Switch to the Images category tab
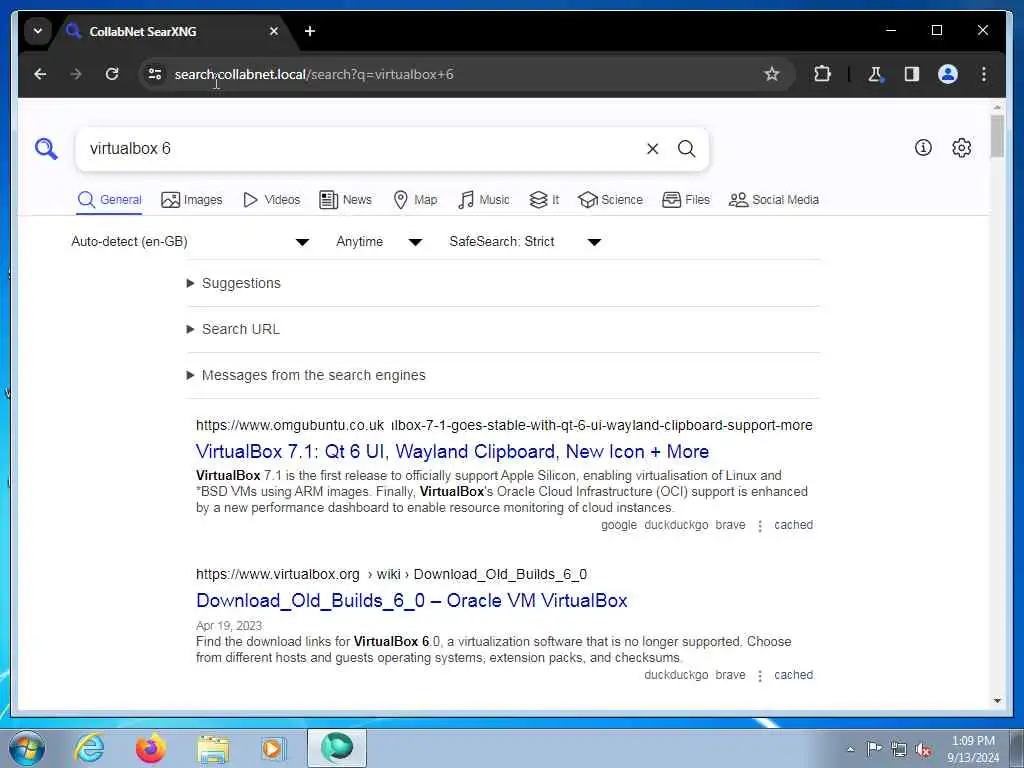The image size is (1024, 768). pos(192,199)
